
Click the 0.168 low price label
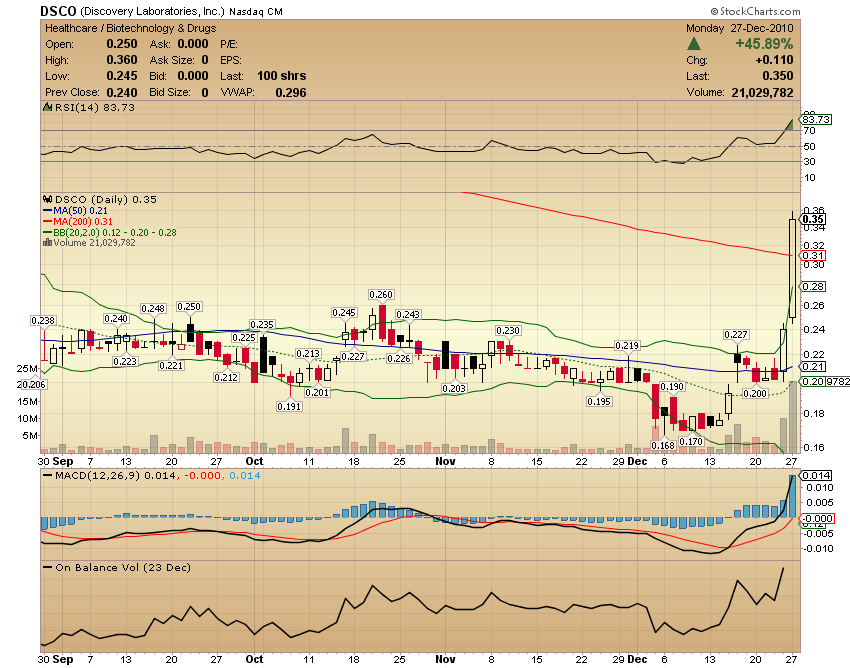663,445
